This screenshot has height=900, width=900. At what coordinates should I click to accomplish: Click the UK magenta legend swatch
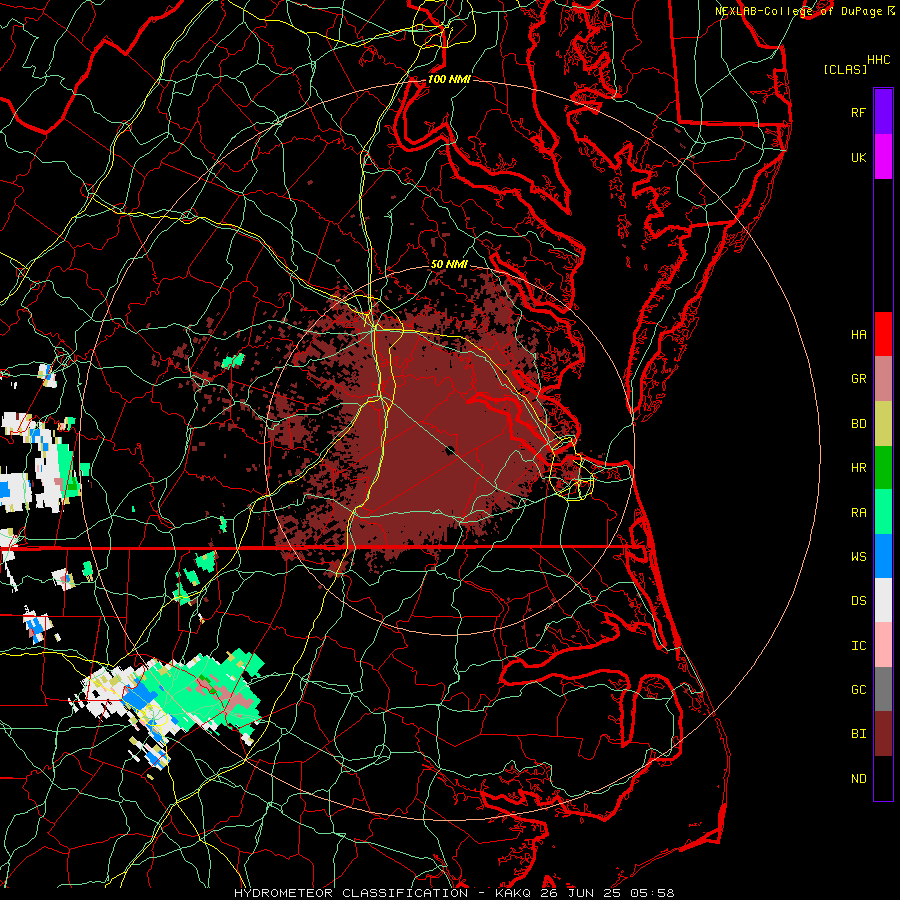(883, 157)
